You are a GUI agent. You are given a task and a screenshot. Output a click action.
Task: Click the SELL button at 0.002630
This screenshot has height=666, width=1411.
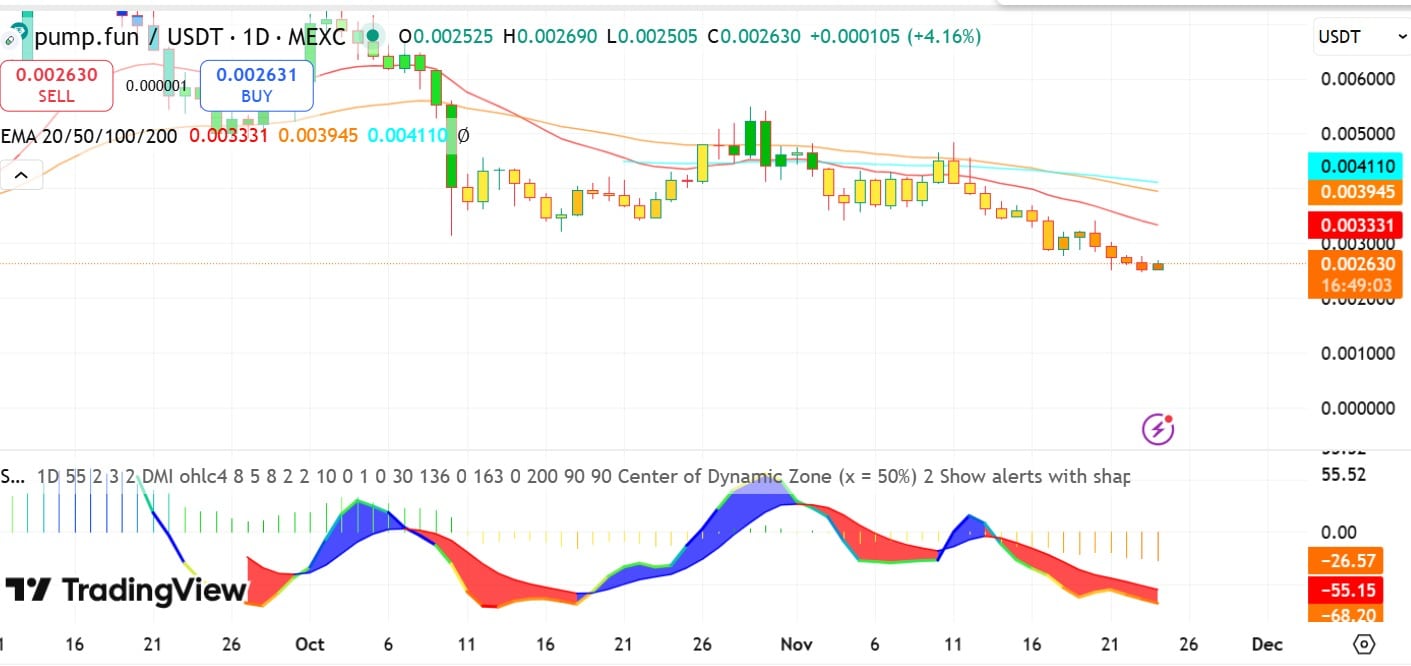(56, 85)
